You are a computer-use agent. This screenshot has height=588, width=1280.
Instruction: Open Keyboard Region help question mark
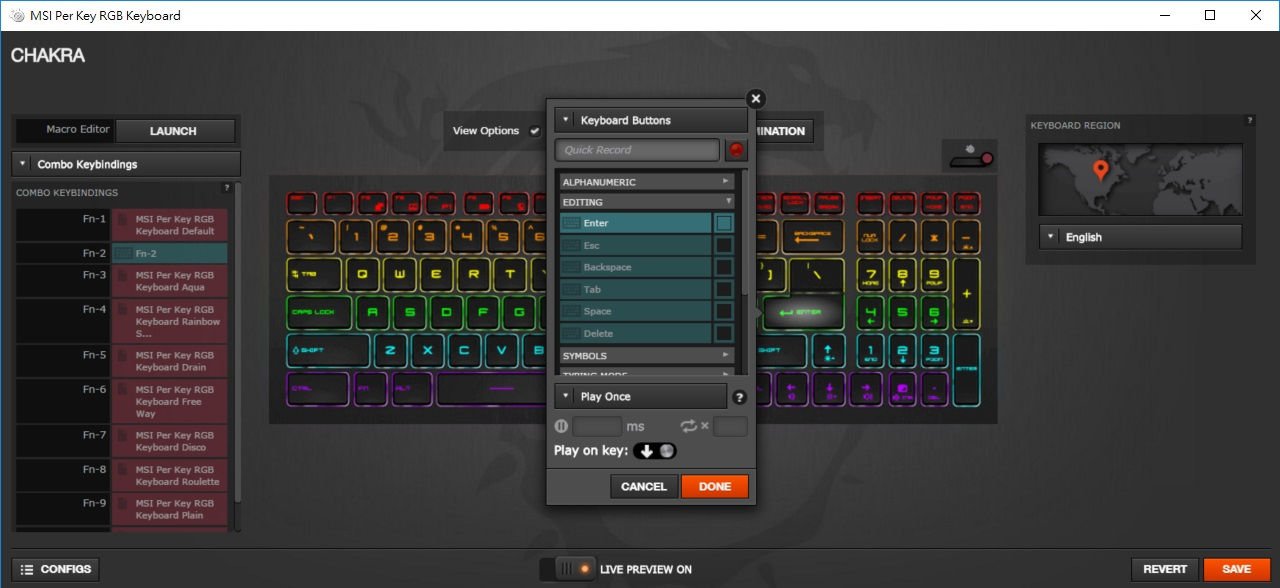pyautogui.click(x=1249, y=121)
